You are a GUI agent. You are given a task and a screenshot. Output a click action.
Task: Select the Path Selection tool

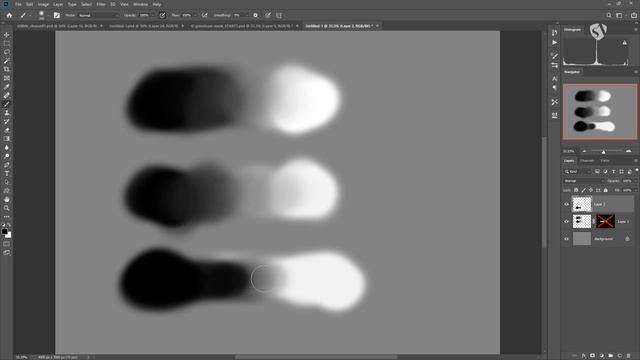[x=7, y=182]
